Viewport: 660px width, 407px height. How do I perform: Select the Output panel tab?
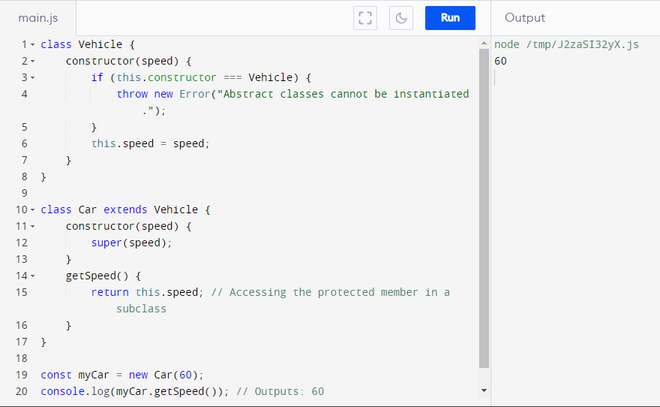pos(525,18)
